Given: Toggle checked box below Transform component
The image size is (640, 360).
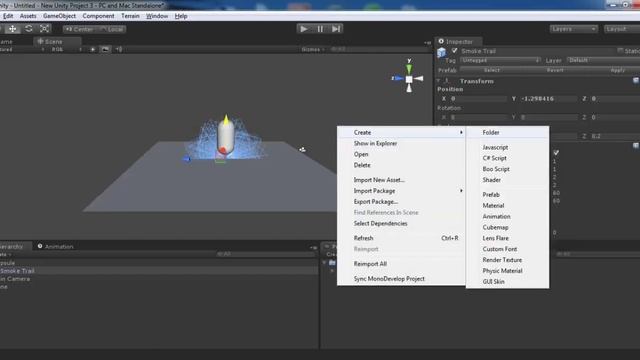Looking at the screenshot, I should pos(556,153).
